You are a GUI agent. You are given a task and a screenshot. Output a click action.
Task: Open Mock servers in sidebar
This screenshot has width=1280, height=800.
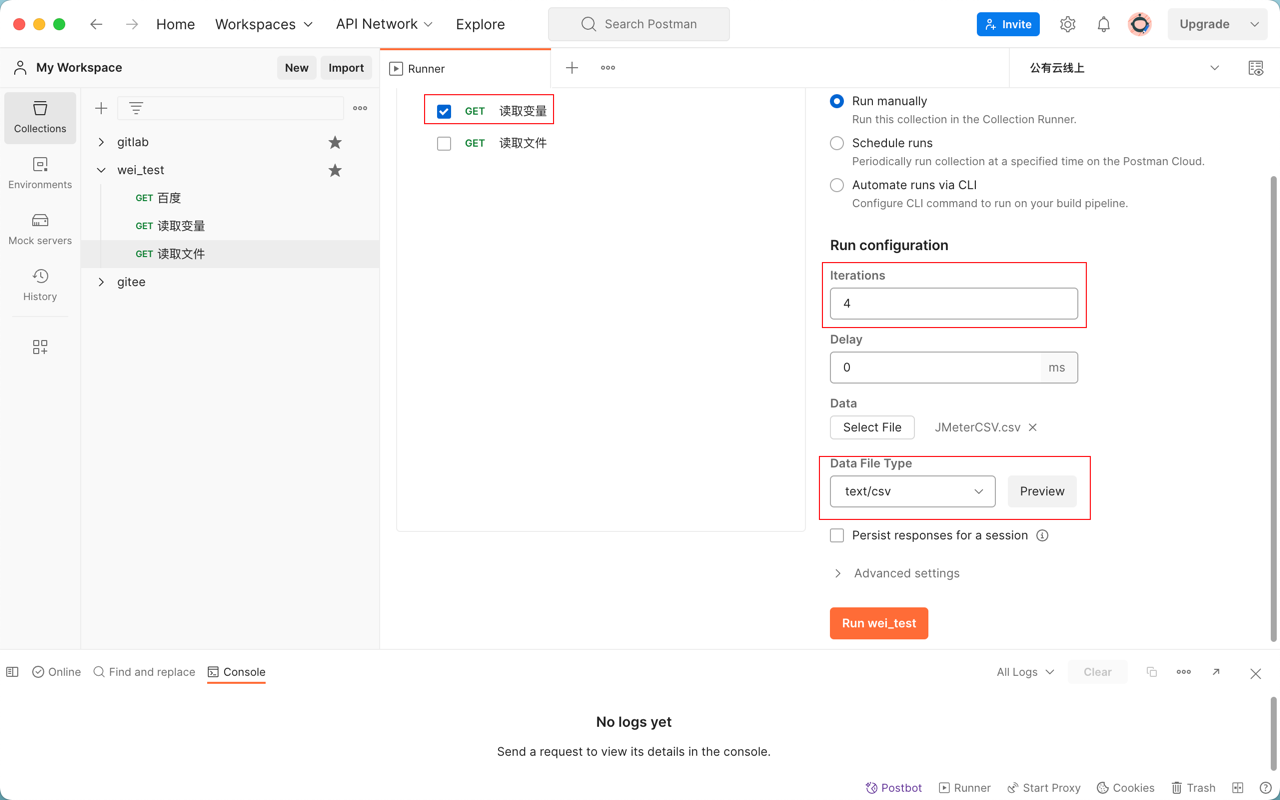(40, 229)
